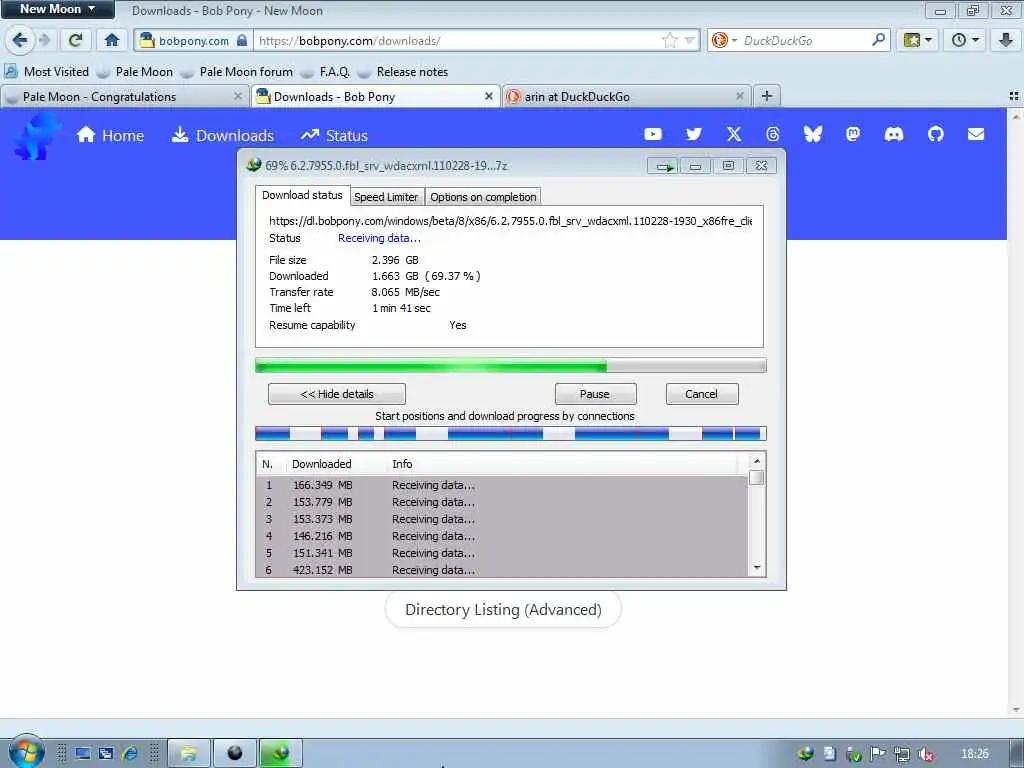This screenshot has width=1024, height=768.
Task: Open the Windows Start orb
Action: (x=25, y=751)
